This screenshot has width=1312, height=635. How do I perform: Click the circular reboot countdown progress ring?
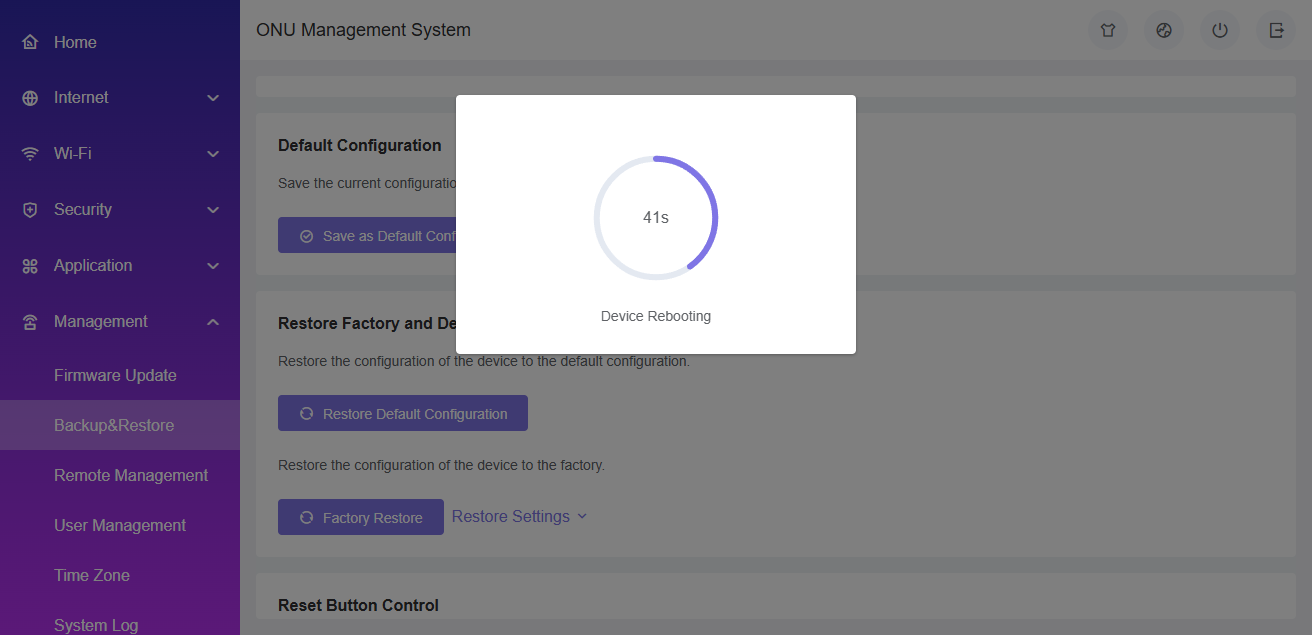[x=656, y=217]
